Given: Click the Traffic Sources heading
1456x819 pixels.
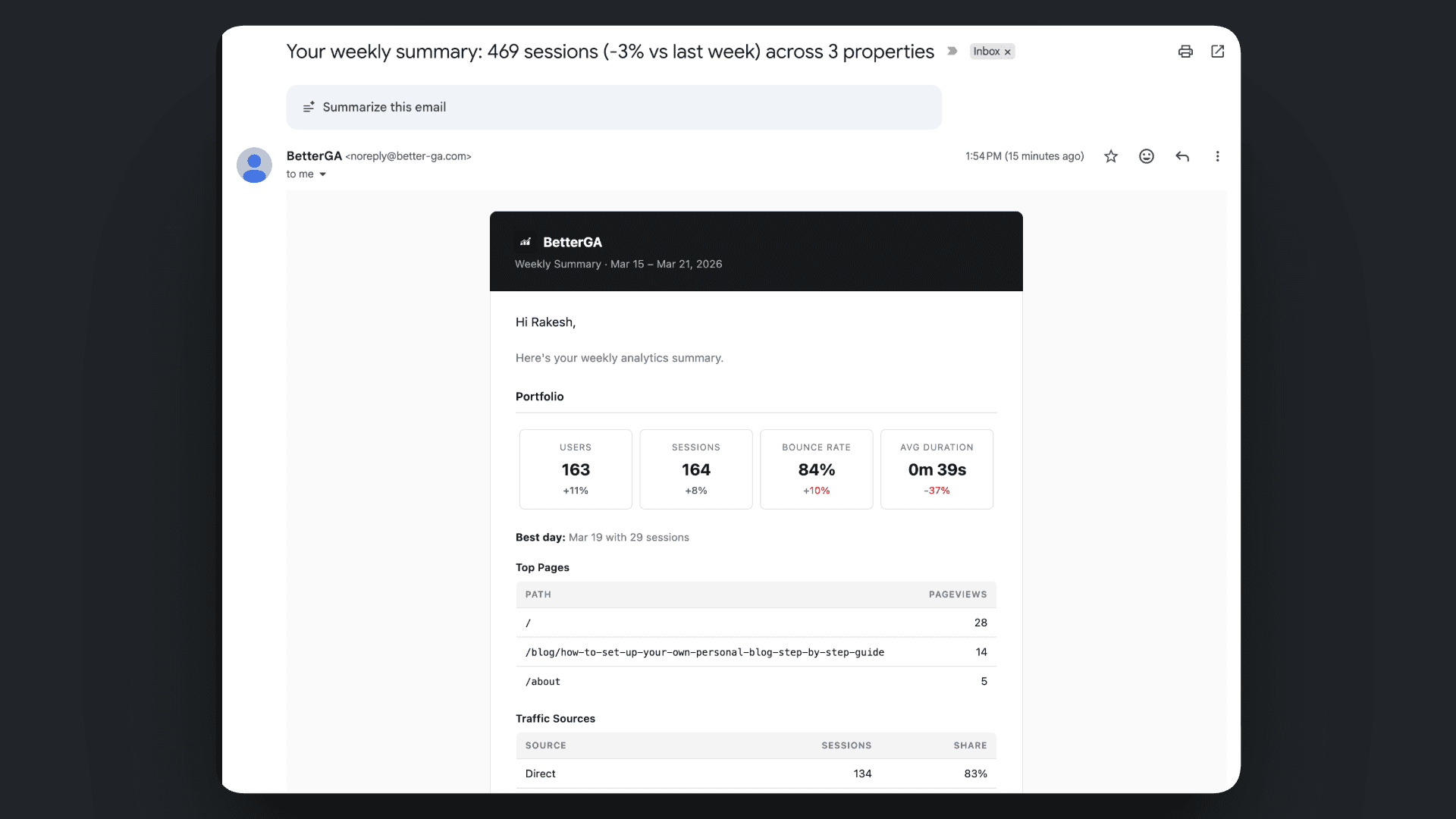Looking at the screenshot, I should tap(556, 719).
